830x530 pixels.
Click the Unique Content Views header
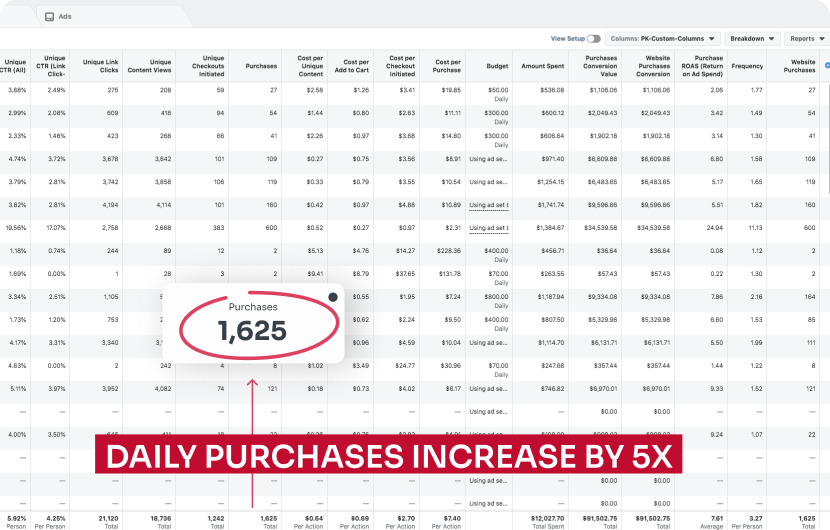point(153,66)
